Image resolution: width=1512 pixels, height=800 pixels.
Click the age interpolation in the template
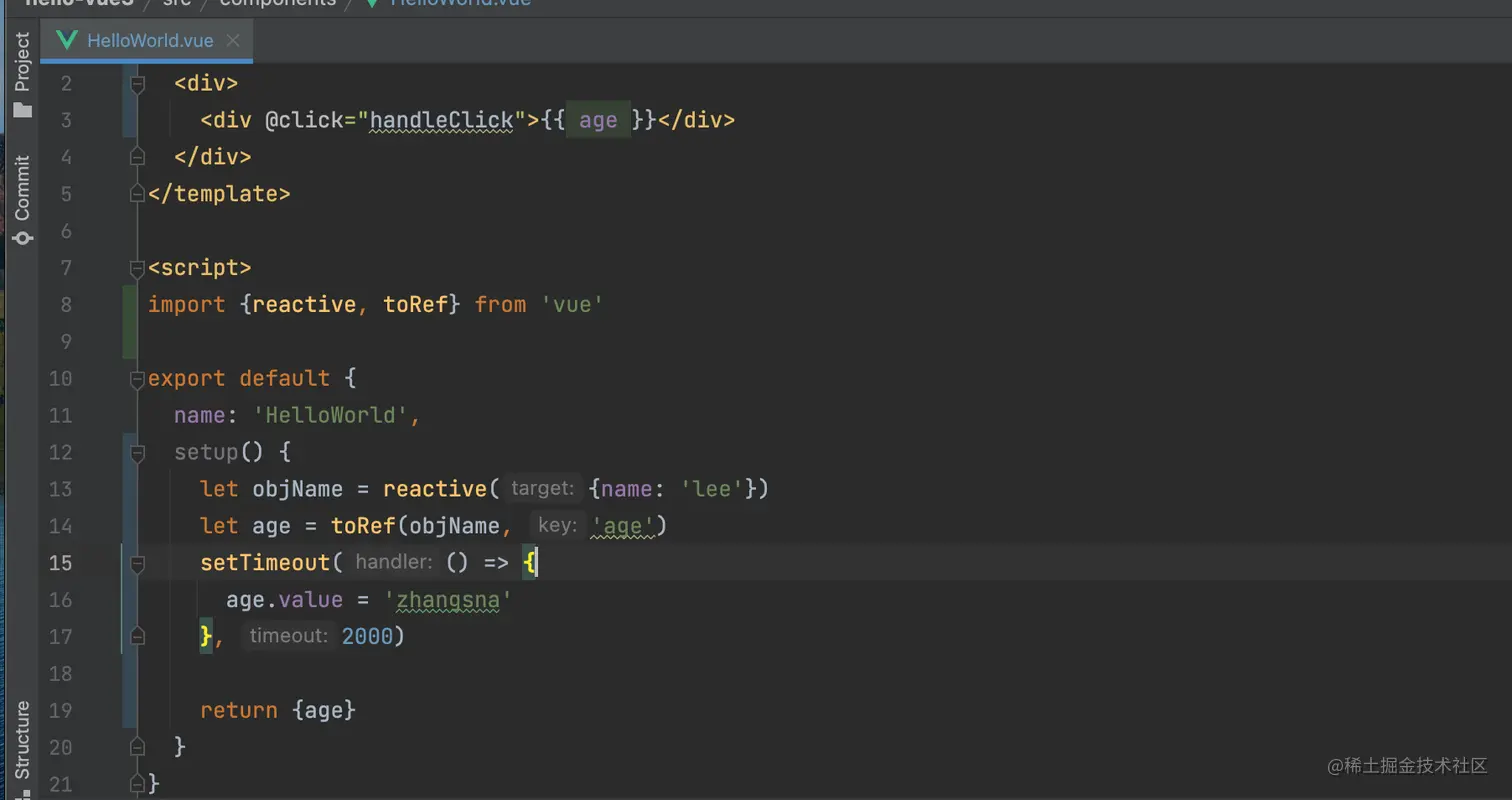[598, 120]
